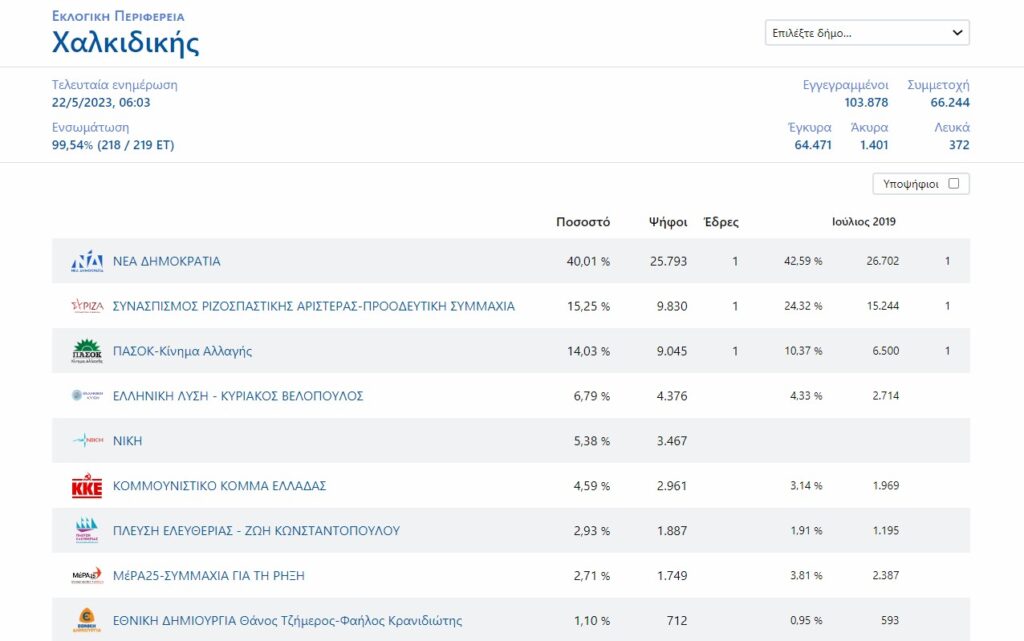Click the ΜέΡΑ25 party logo
Viewport: 1024px width, 641px height.
pos(87,576)
